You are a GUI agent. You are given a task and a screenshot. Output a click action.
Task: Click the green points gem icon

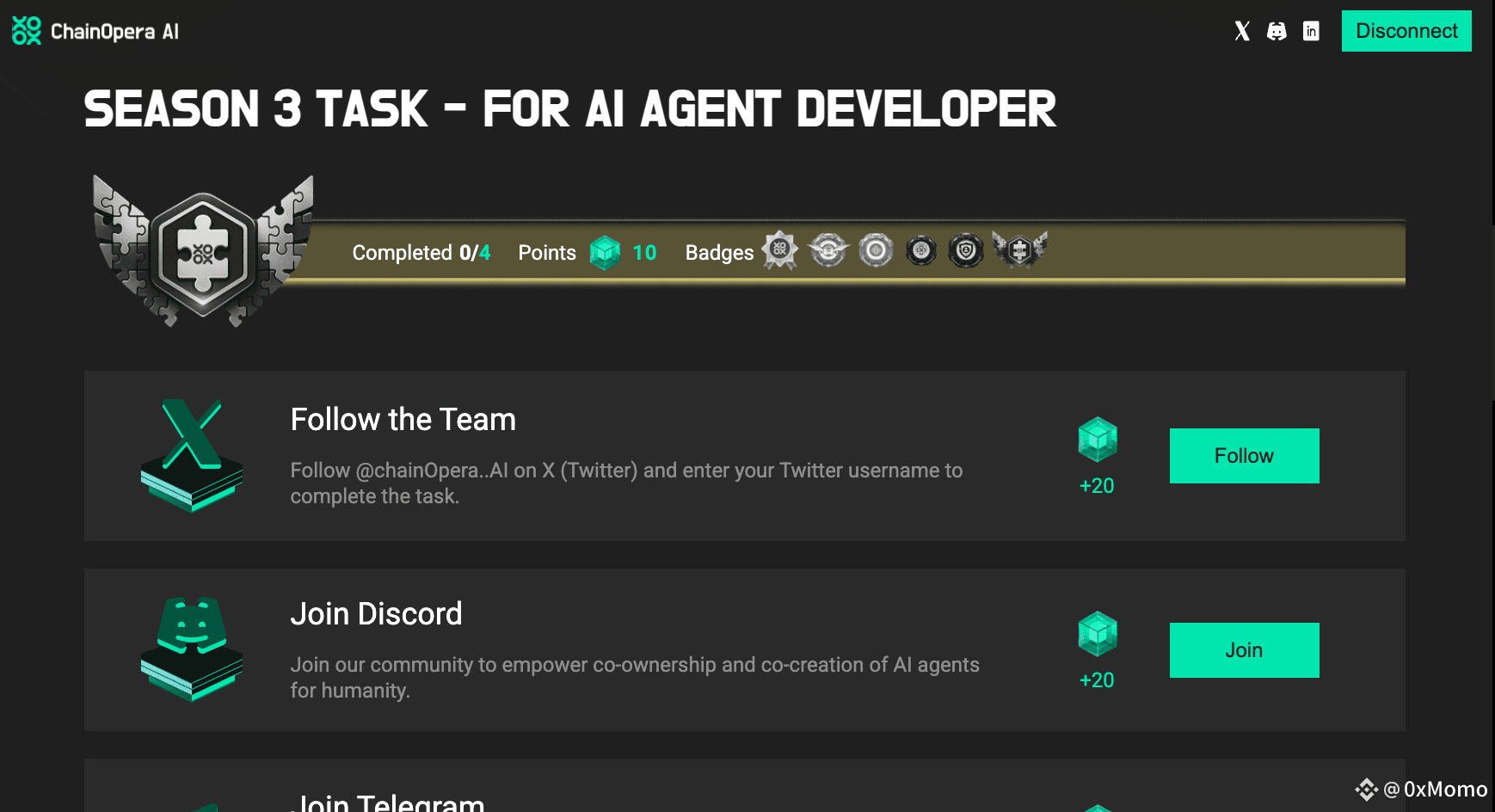pos(605,252)
